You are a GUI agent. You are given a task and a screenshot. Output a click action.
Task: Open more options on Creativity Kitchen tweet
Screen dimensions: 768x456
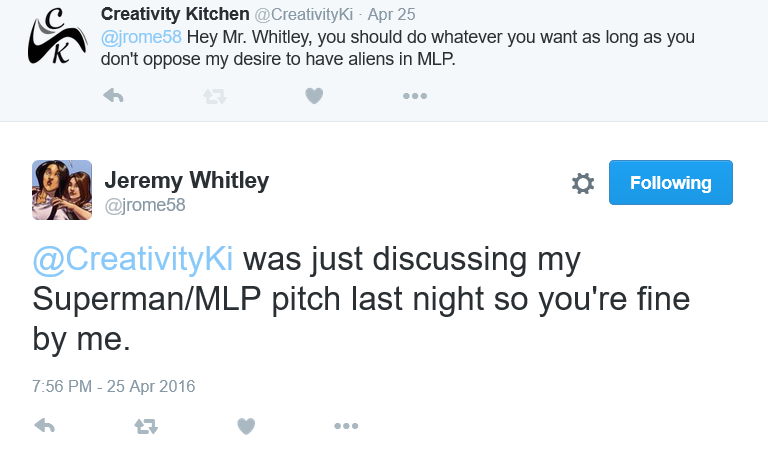pyautogui.click(x=415, y=96)
